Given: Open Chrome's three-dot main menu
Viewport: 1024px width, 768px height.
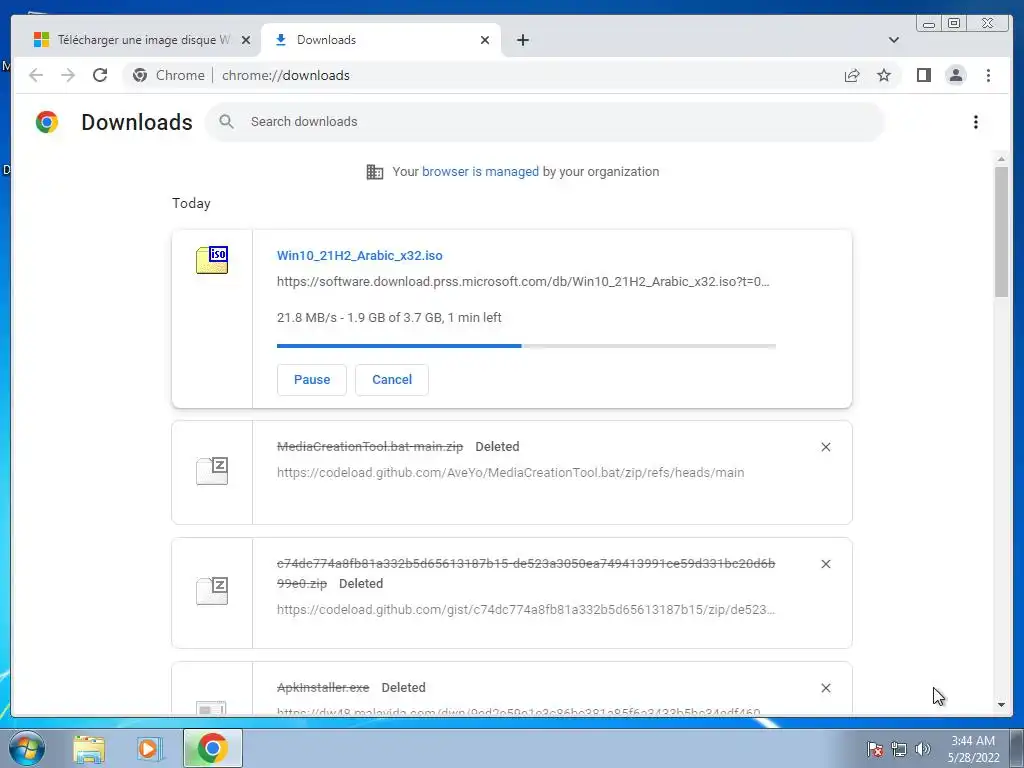Looking at the screenshot, I should (x=988, y=75).
